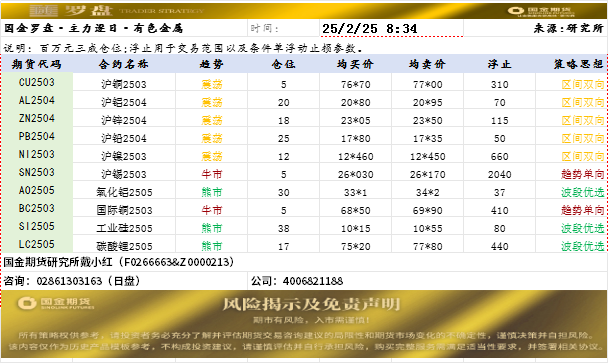Viewport: 608px width, 363px height.
Task: Click 波段优选 strategy in SI2505 row
Action: click(x=583, y=228)
